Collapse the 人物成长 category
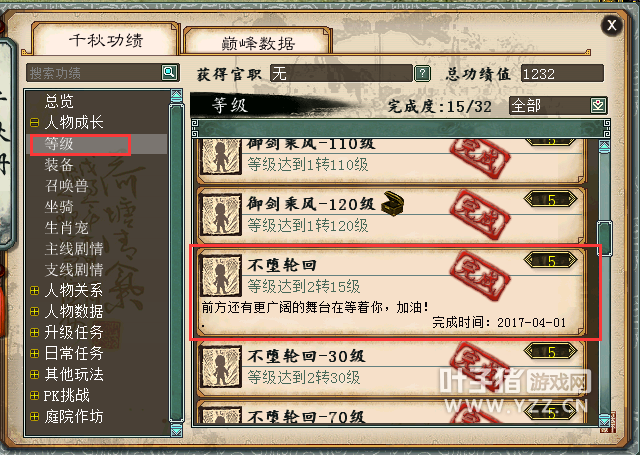The image size is (640, 455). coord(35,122)
